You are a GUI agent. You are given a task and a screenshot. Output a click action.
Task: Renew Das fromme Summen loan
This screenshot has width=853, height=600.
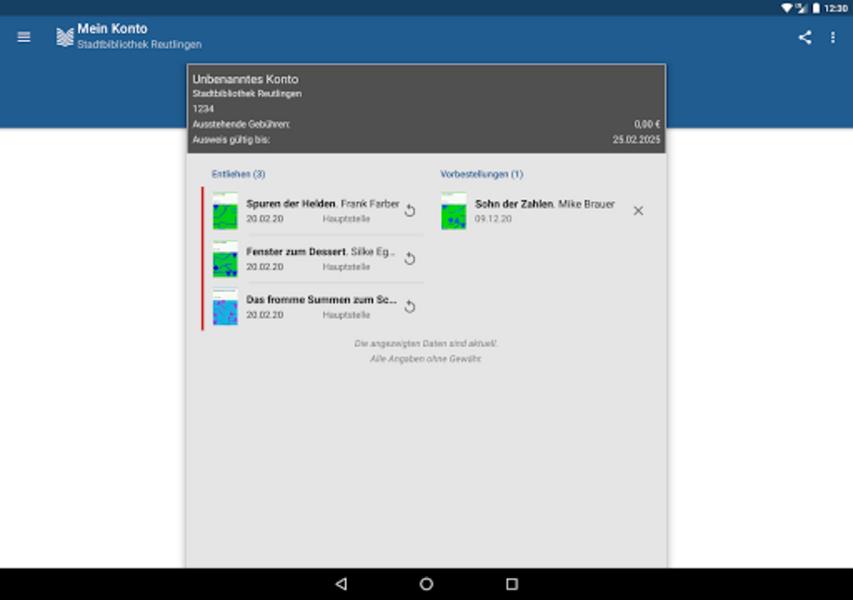(409, 307)
